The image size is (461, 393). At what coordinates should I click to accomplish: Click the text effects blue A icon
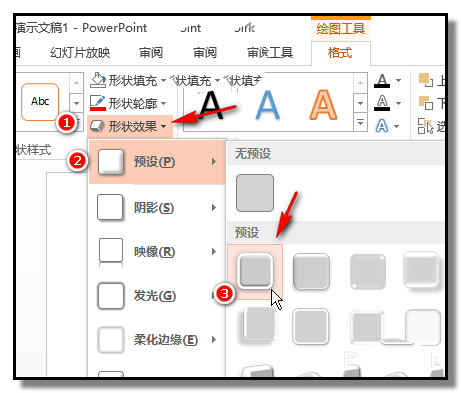[382, 126]
